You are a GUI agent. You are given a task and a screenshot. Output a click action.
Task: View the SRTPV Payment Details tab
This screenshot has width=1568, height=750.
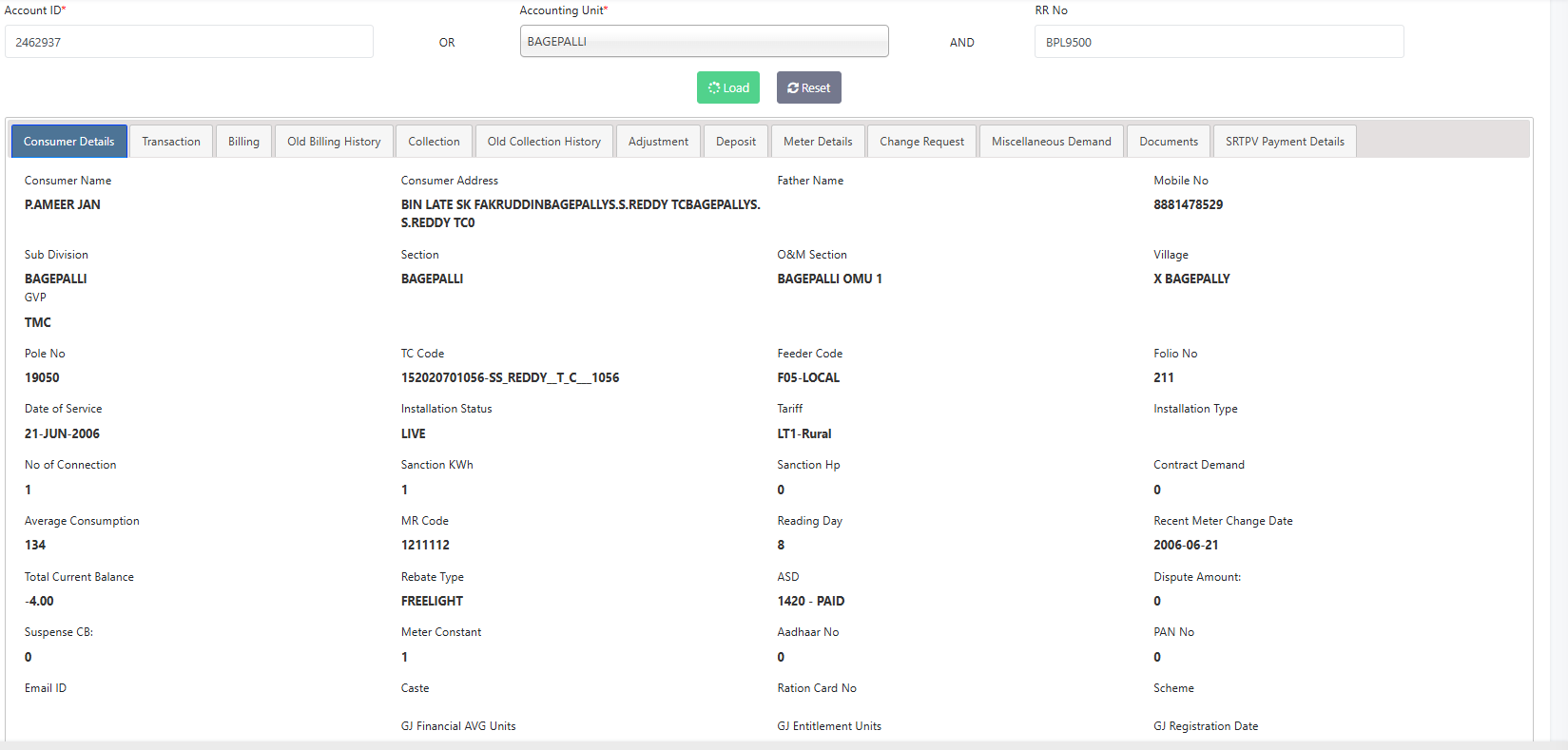[1285, 142]
